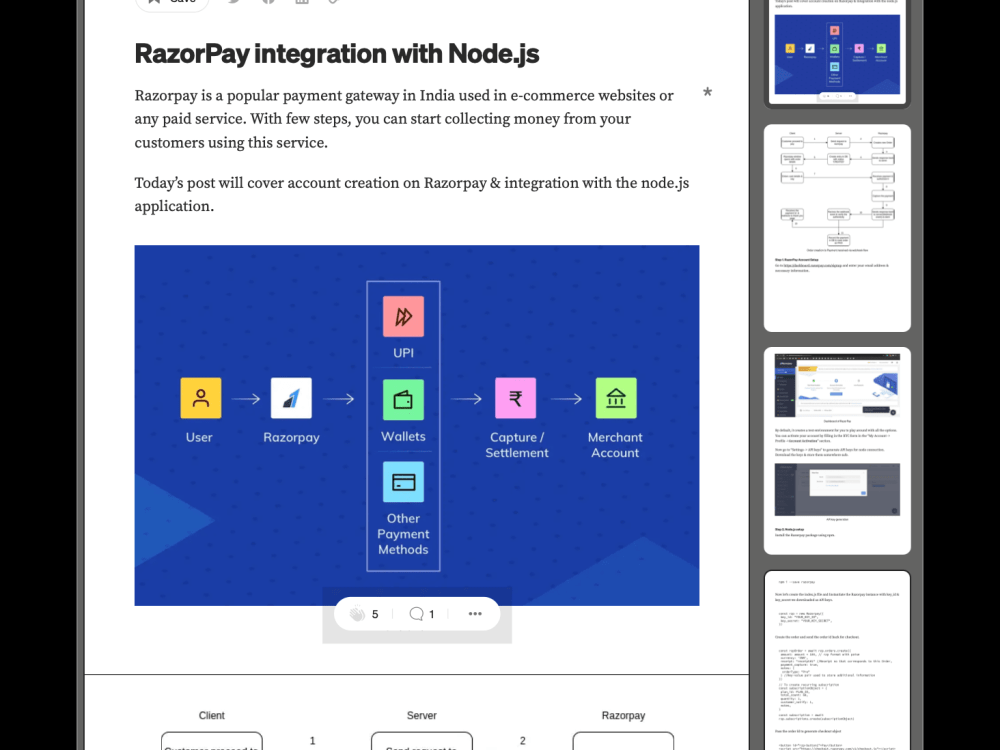The image size is (1000, 750).
Task: Click the pink UPI icon
Action: pos(403,316)
